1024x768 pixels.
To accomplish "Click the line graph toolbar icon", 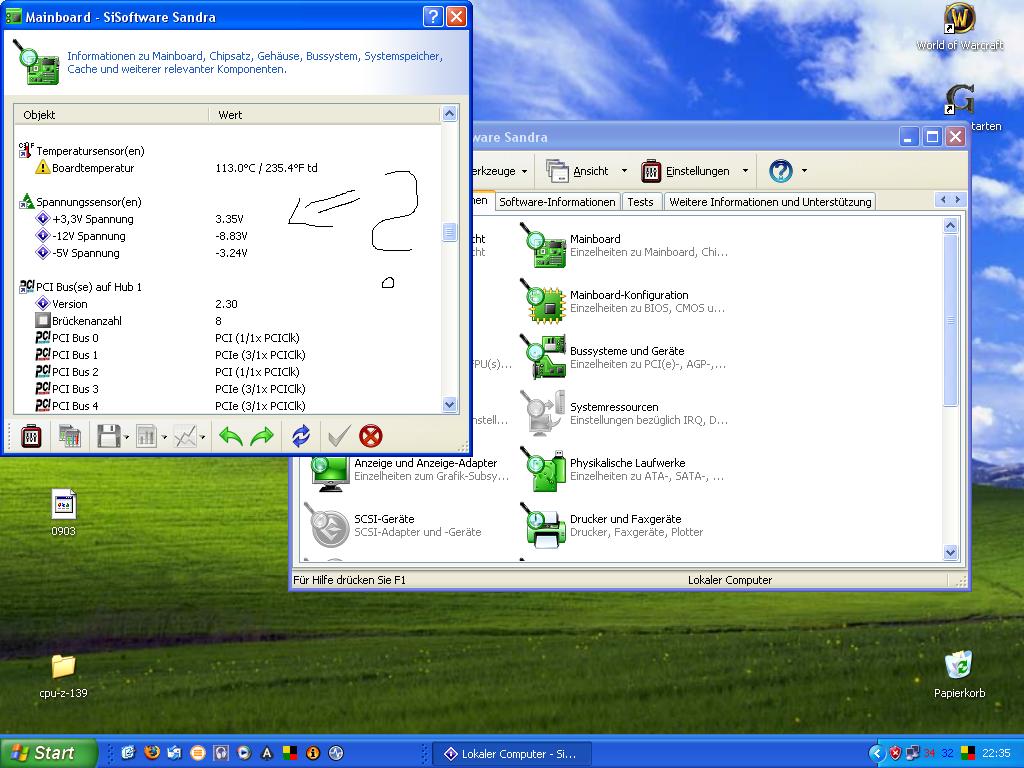I will pyautogui.click(x=185, y=436).
